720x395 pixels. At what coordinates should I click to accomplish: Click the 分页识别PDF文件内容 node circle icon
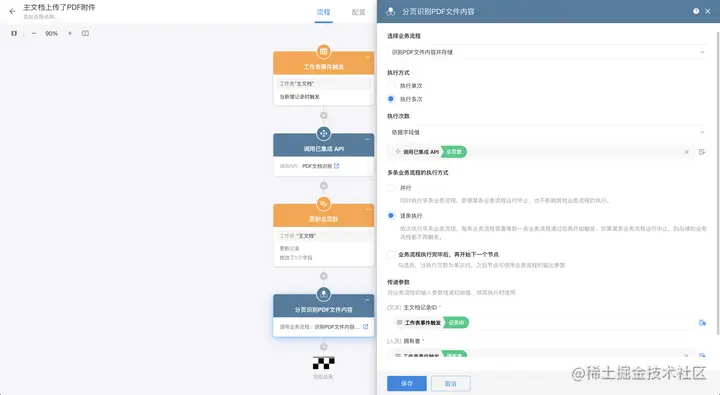[324, 294]
